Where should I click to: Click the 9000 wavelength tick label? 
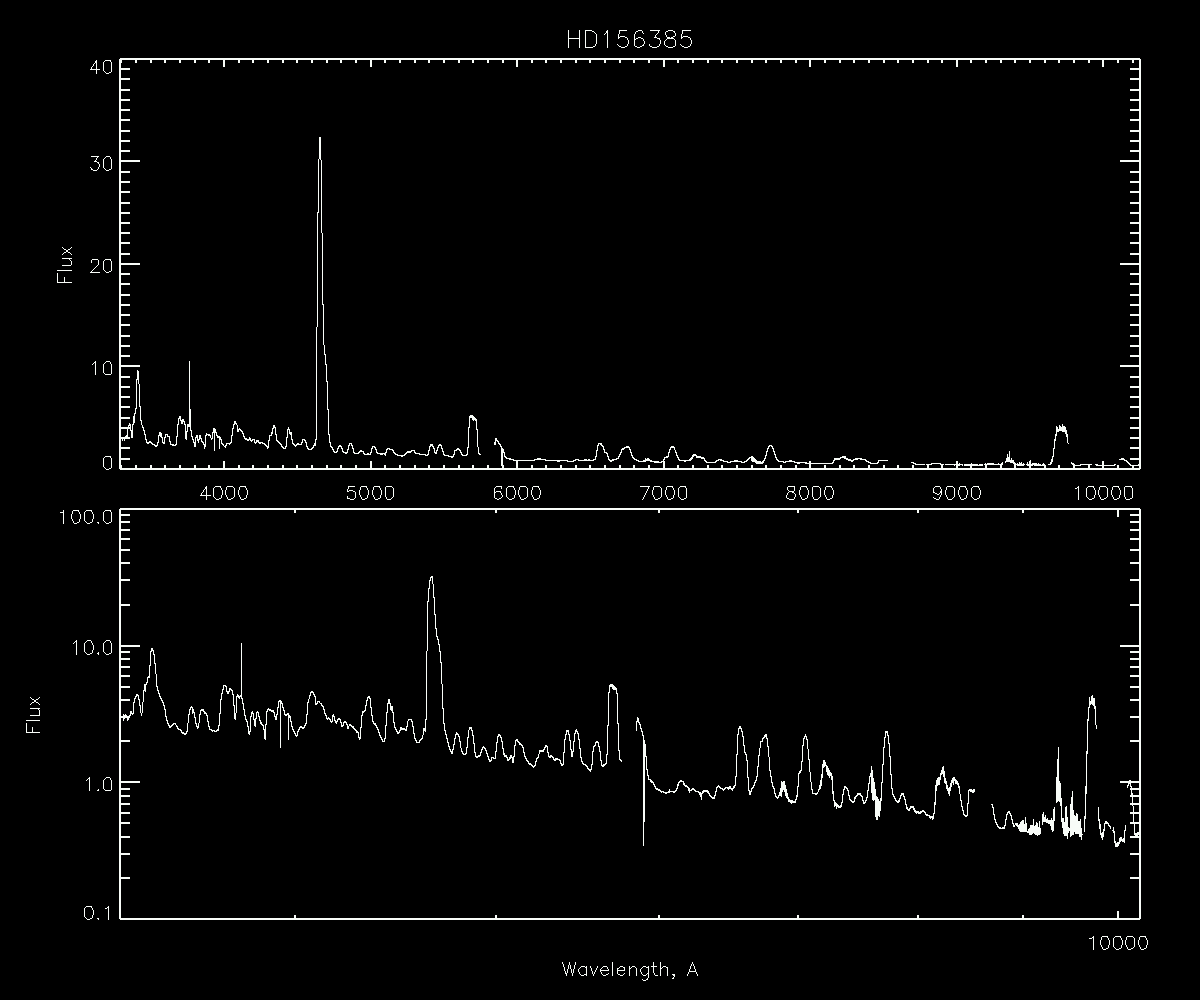click(957, 492)
